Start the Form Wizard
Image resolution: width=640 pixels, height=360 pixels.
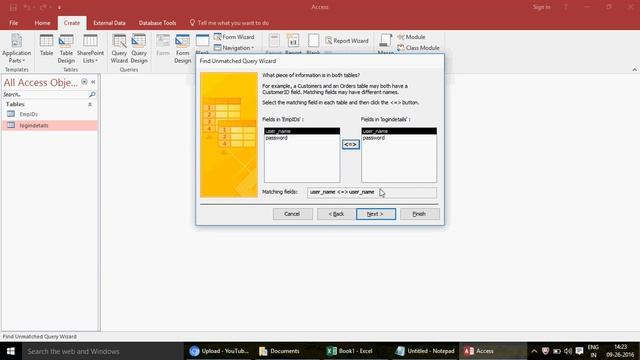click(x=234, y=37)
